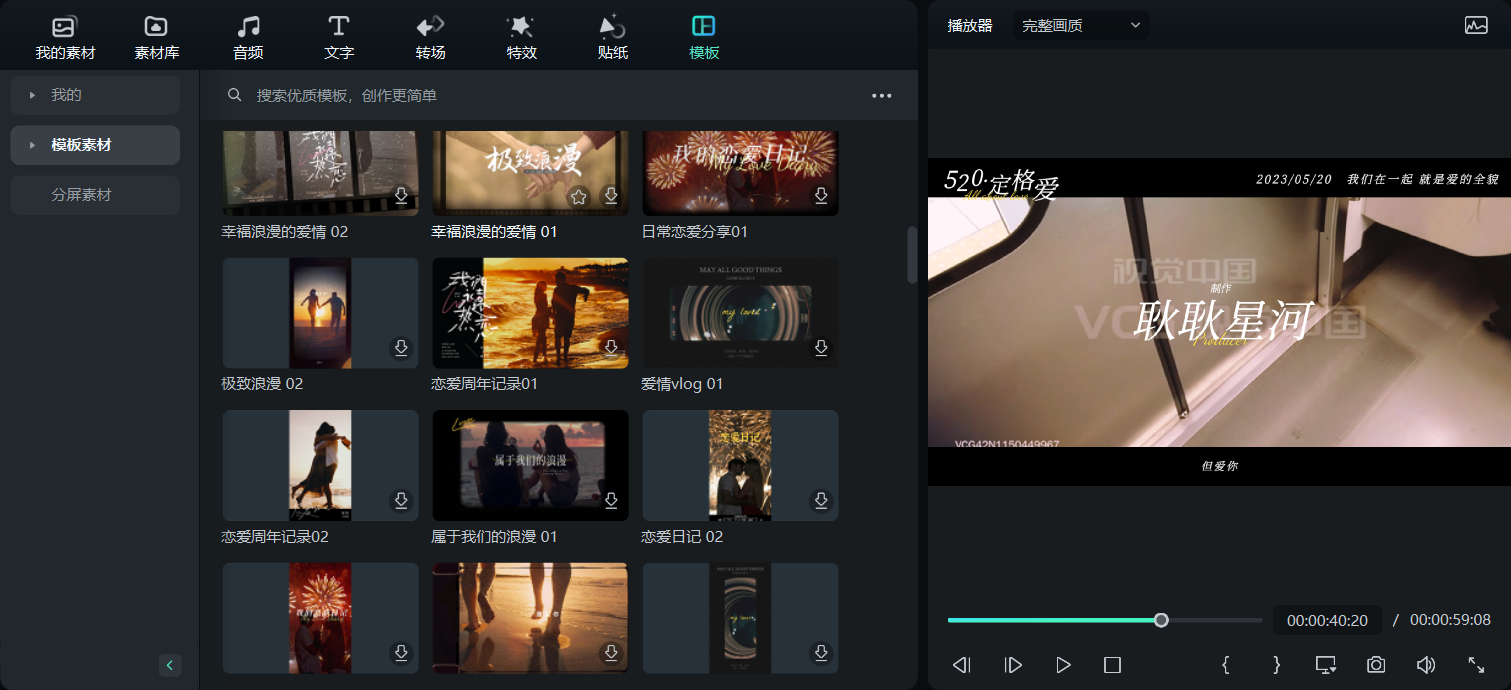Set a mark-in point with the brace icon
The height and width of the screenshot is (690, 1511).
coord(1224,664)
